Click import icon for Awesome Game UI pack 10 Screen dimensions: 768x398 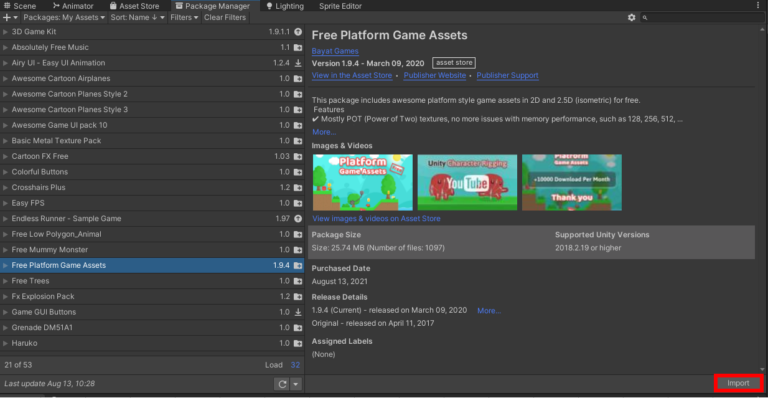(x=298, y=125)
